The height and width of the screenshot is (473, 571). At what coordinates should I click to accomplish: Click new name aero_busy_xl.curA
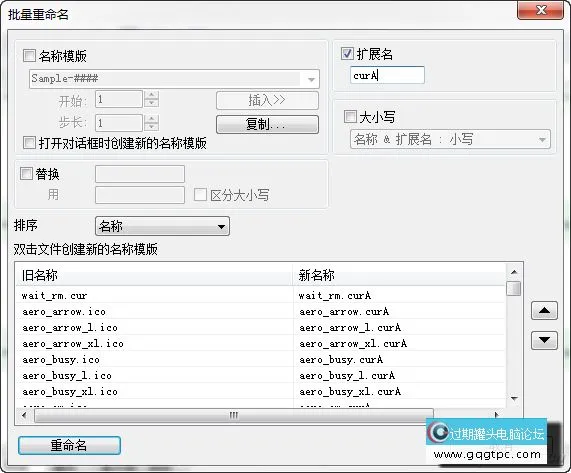click(350, 391)
